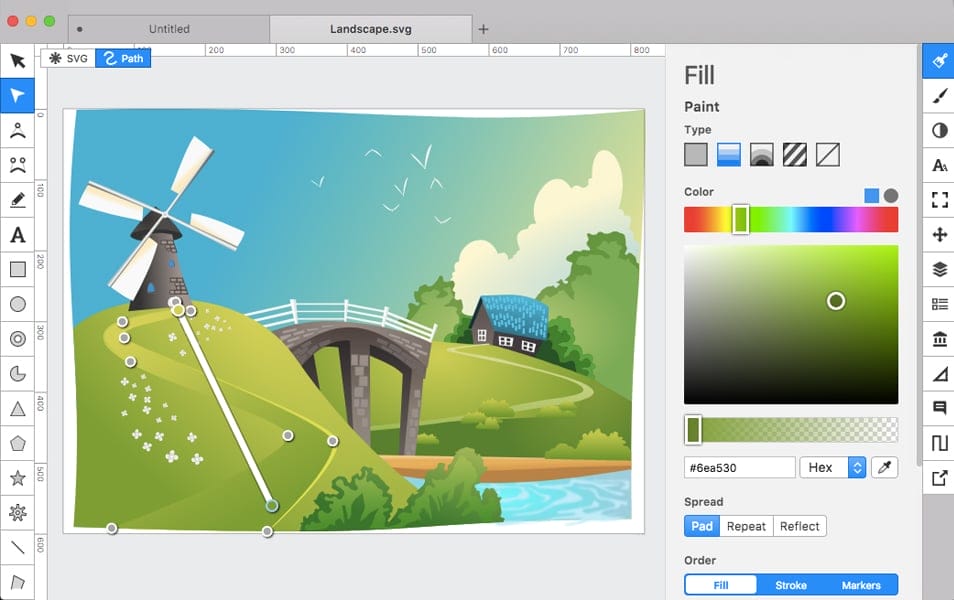This screenshot has height=600, width=954.
Task: Pick a new hue on the rainbow slider
Action: click(800, 219)
